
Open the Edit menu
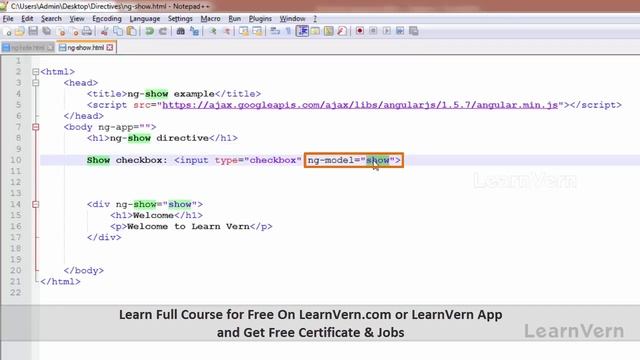point(27,19)
